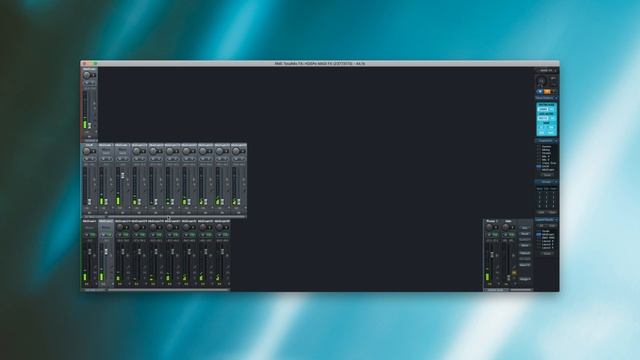Click the Phones 1 strip pan knob
Viewport: 640px width, 360px height.
(489, 227)
